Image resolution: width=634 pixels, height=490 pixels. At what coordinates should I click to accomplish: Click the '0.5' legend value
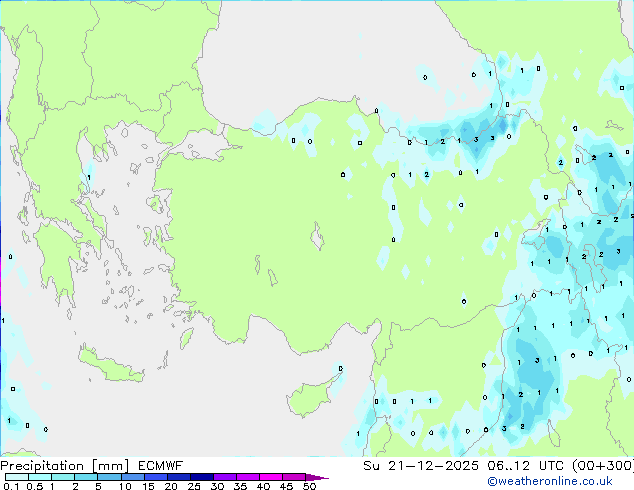coord(35,486)
